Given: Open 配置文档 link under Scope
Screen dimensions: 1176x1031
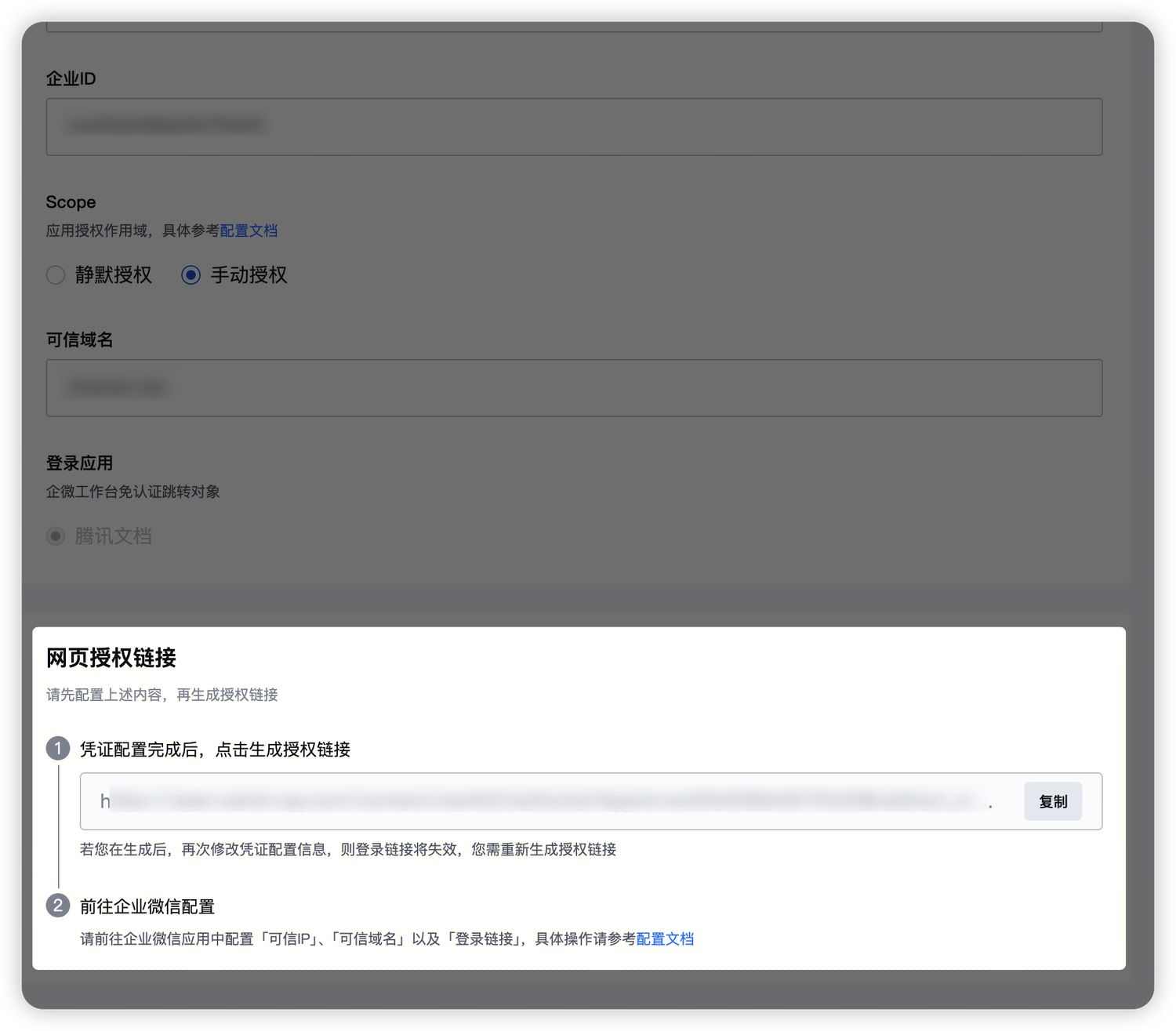Looking at the screenshot, I should (x=249, y=231).
